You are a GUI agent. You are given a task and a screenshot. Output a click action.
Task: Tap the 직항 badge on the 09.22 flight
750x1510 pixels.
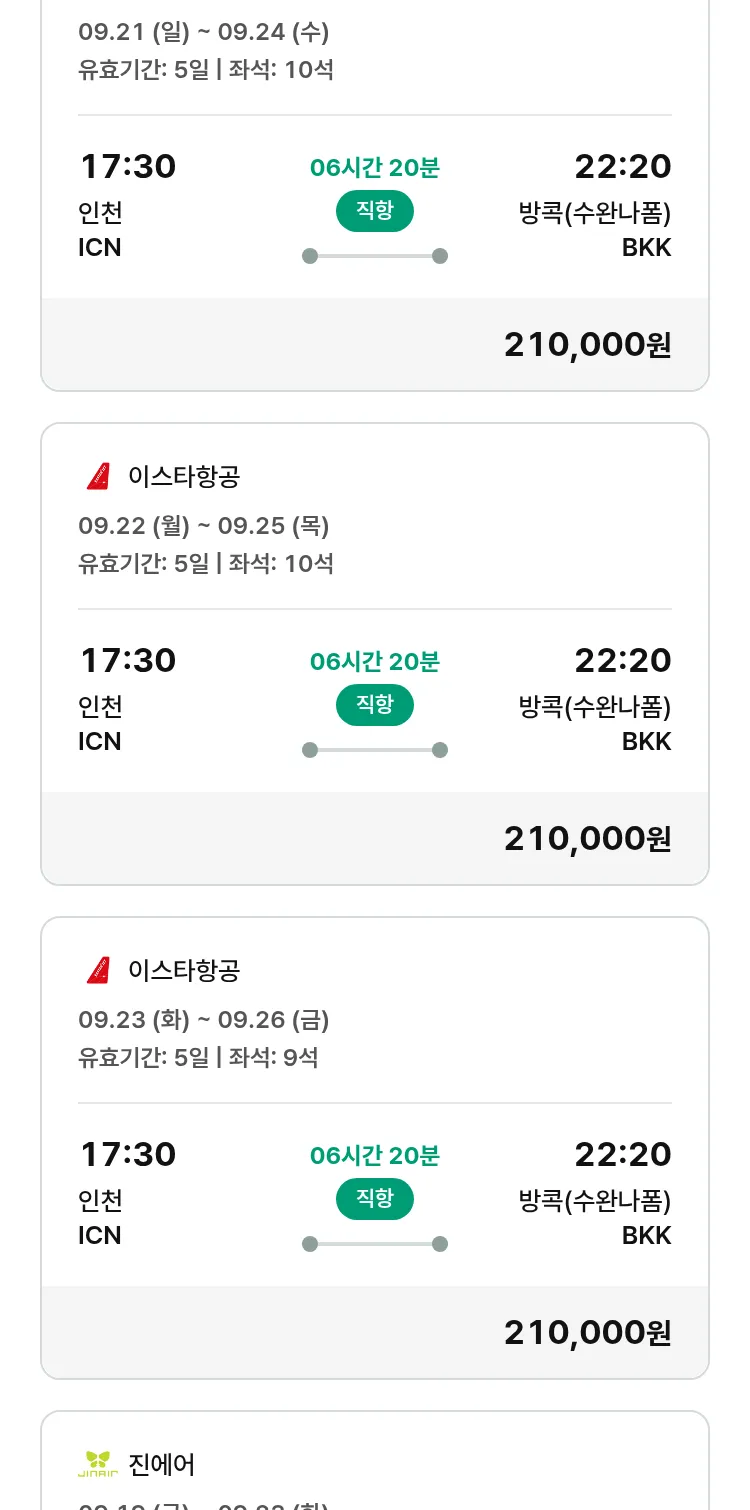(375, 705)
